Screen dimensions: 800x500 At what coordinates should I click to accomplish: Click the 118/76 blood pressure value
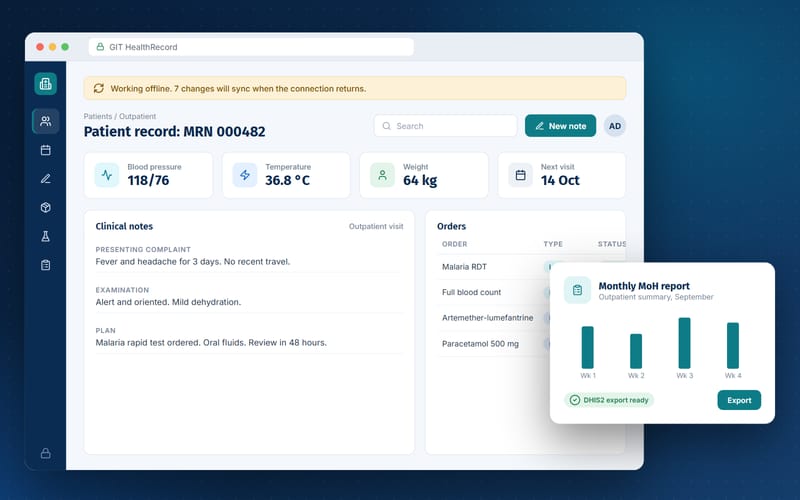click(x=148, y=180)
